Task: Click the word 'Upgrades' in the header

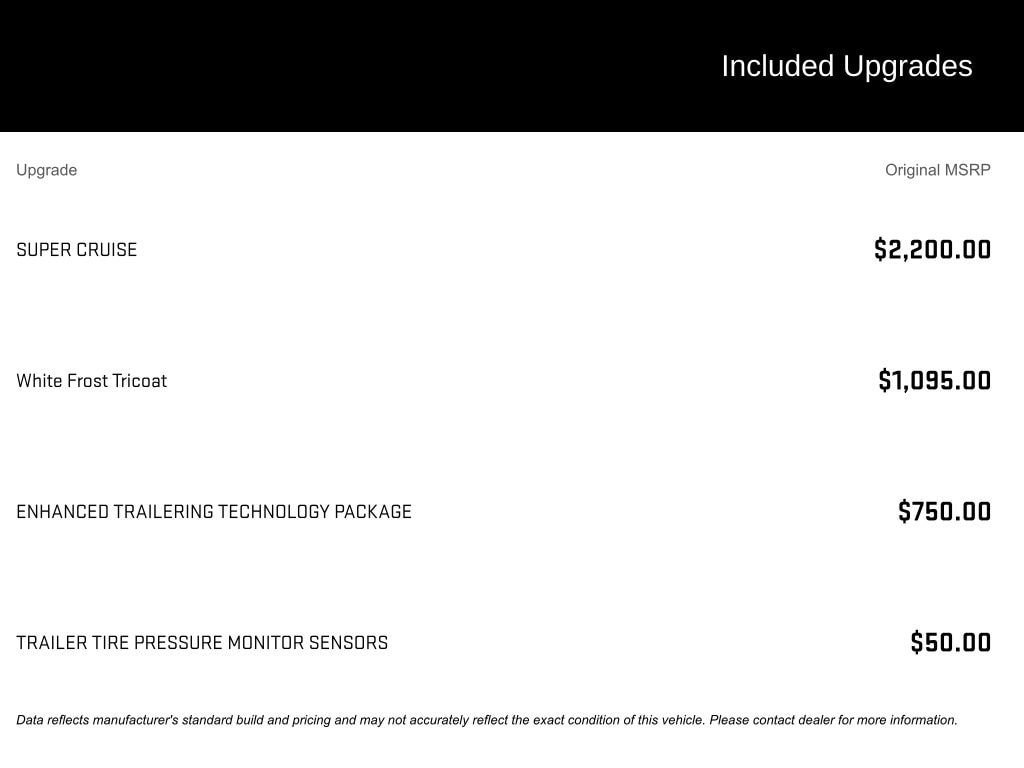Action: point(908,67)
